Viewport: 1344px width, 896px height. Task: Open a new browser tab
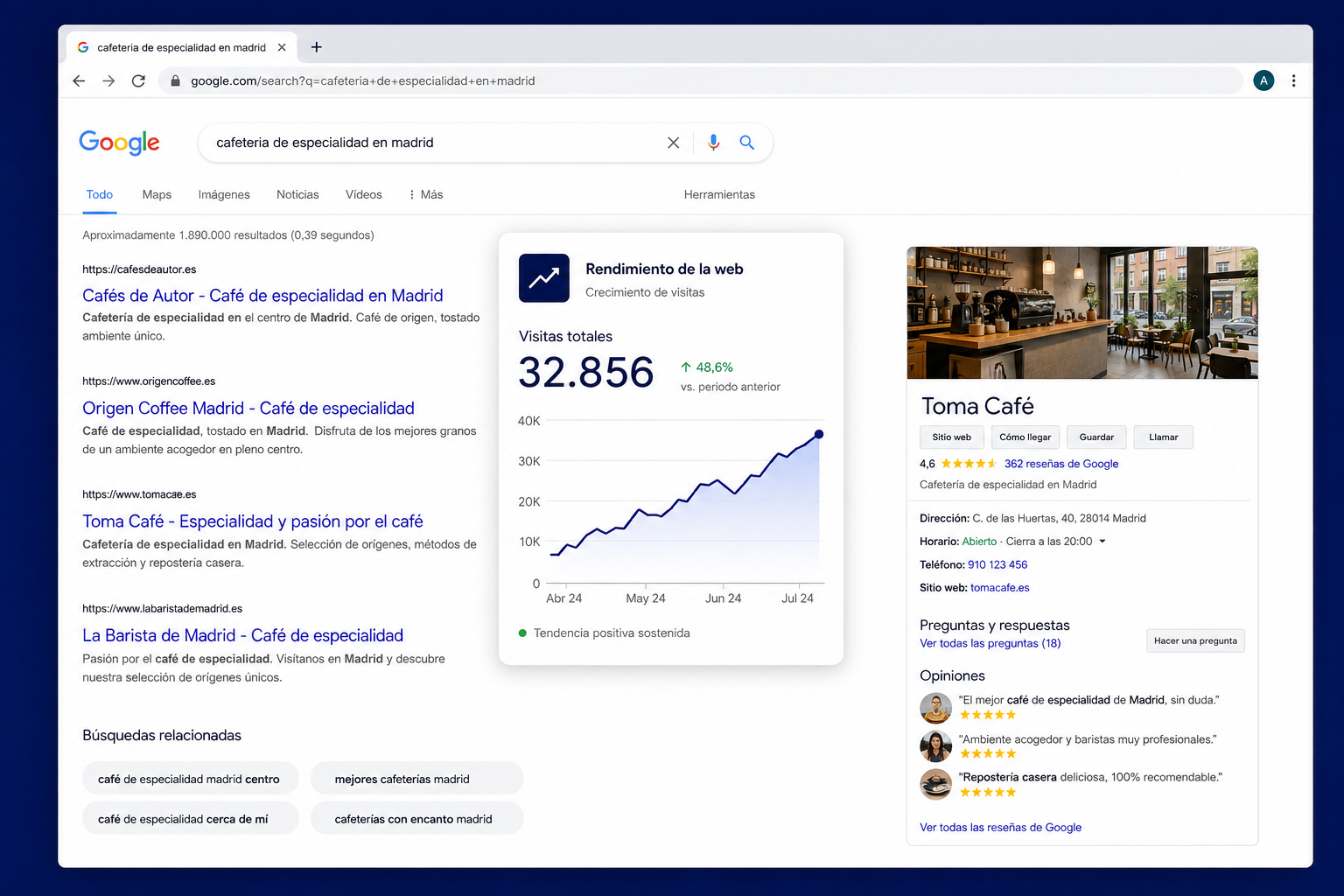pos(317,47)
